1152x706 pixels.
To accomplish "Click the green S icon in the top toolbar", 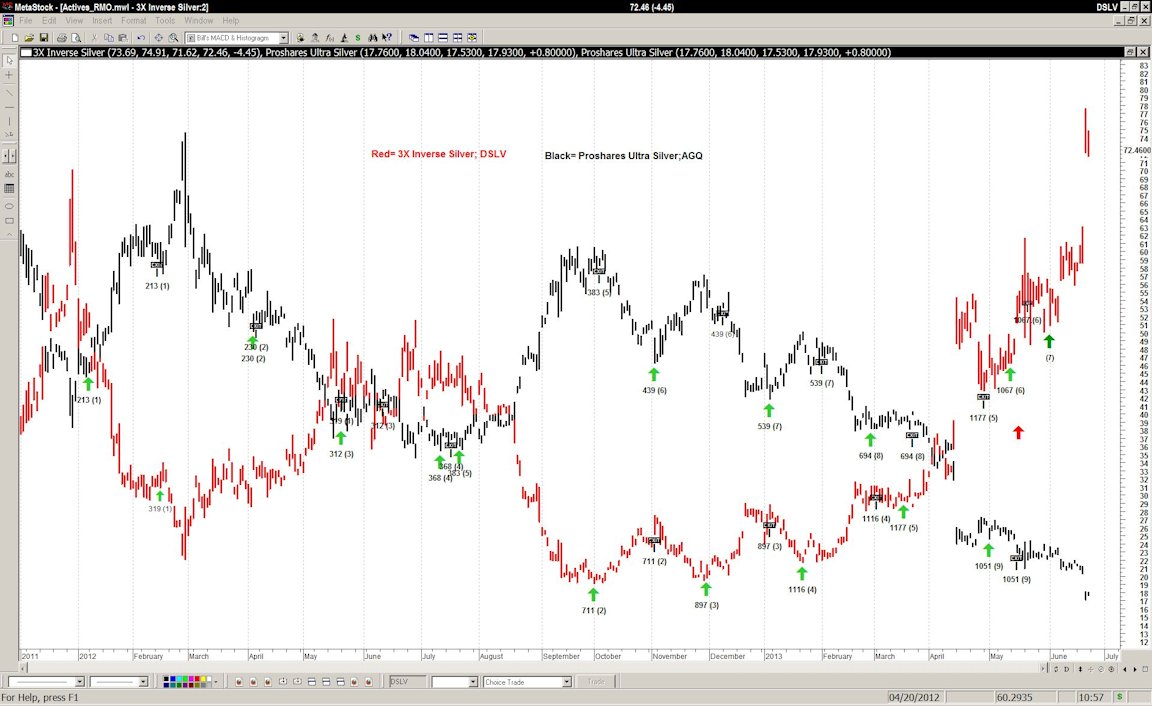I will tap(358, 37).
